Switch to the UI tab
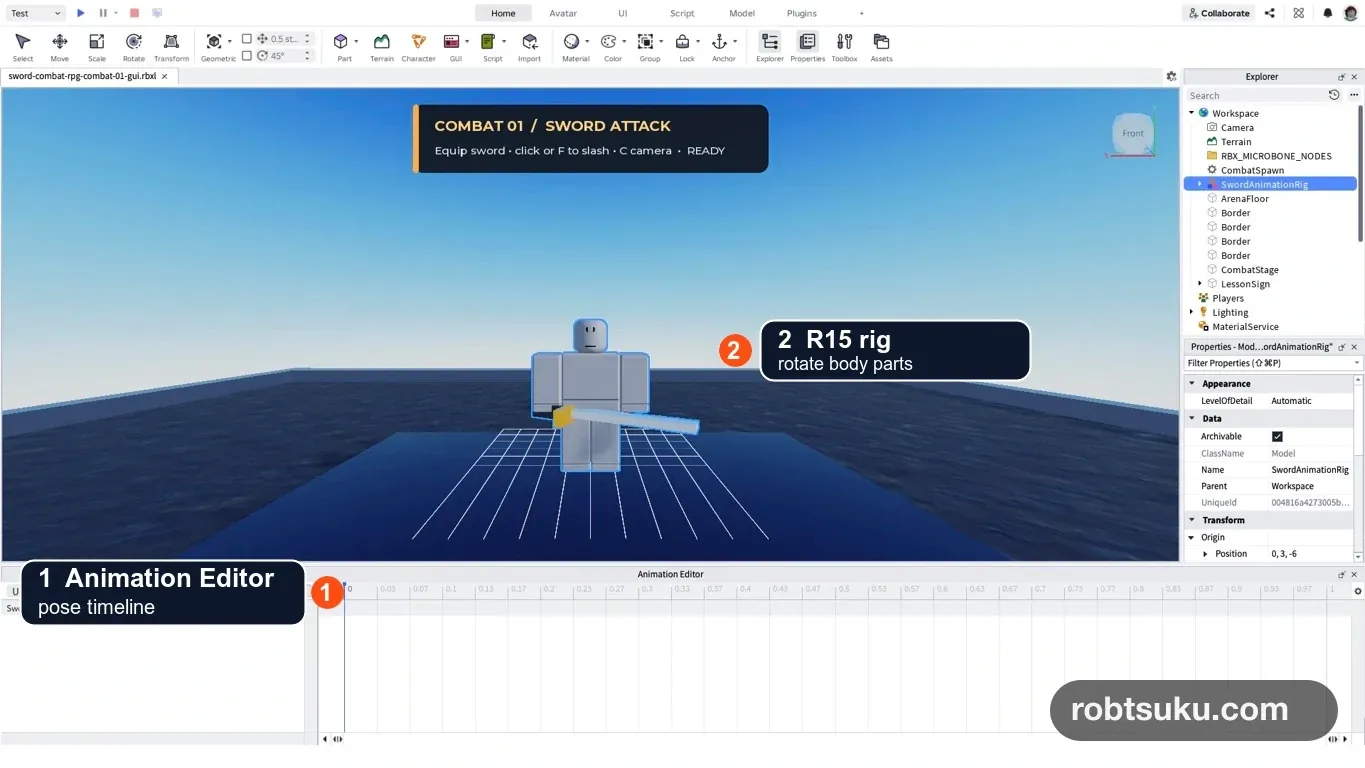 coord(623,13)
